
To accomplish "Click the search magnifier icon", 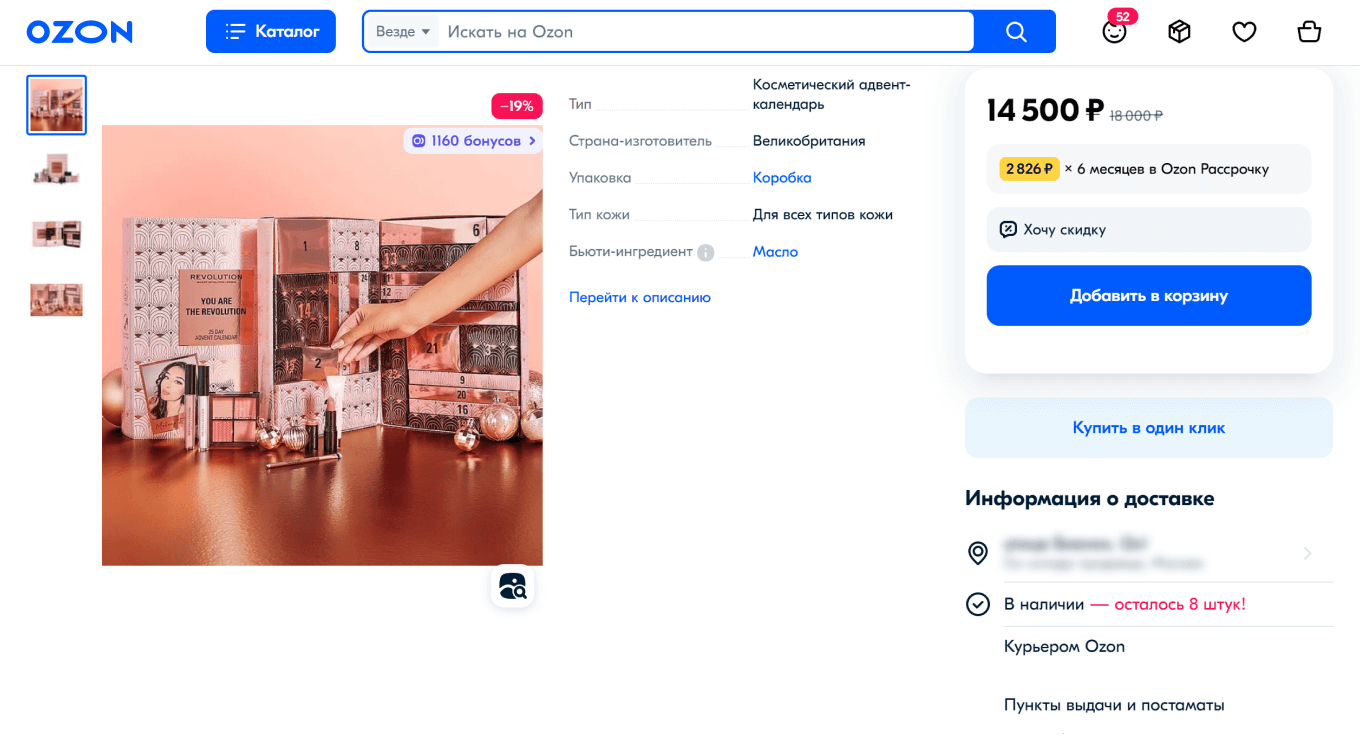I will 1016,31.
